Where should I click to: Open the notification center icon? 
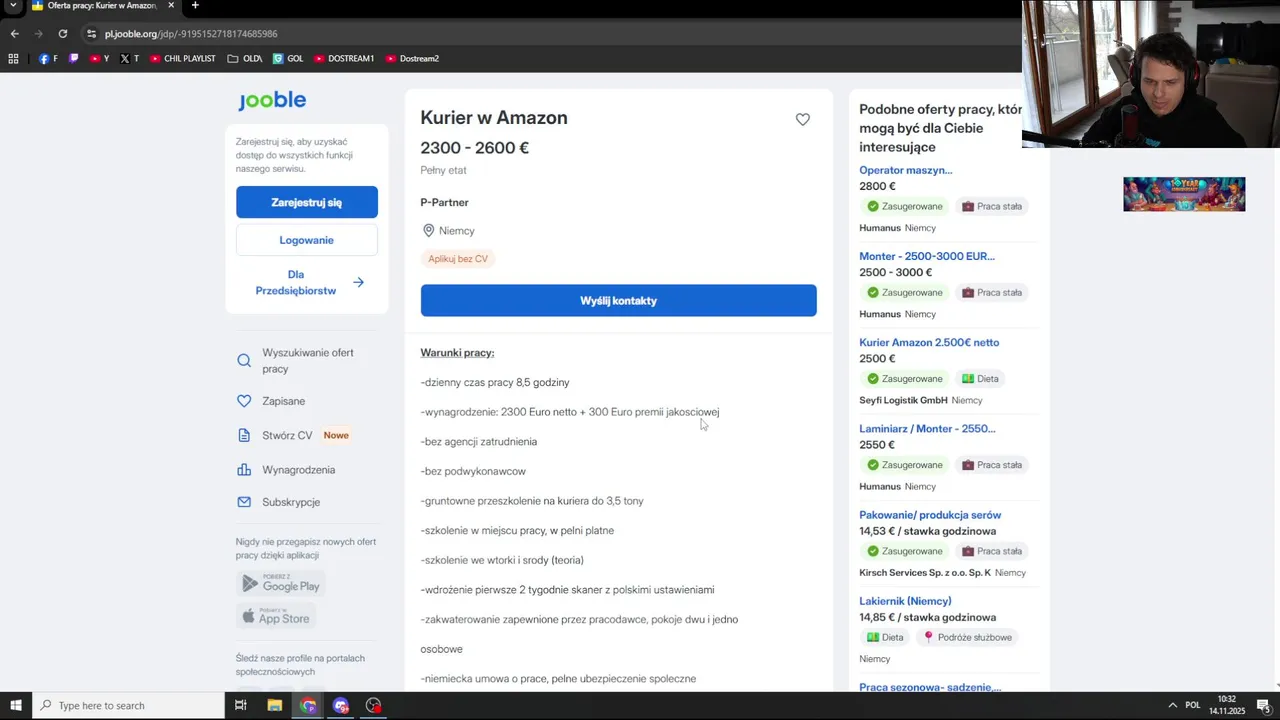click(1263, 705)
